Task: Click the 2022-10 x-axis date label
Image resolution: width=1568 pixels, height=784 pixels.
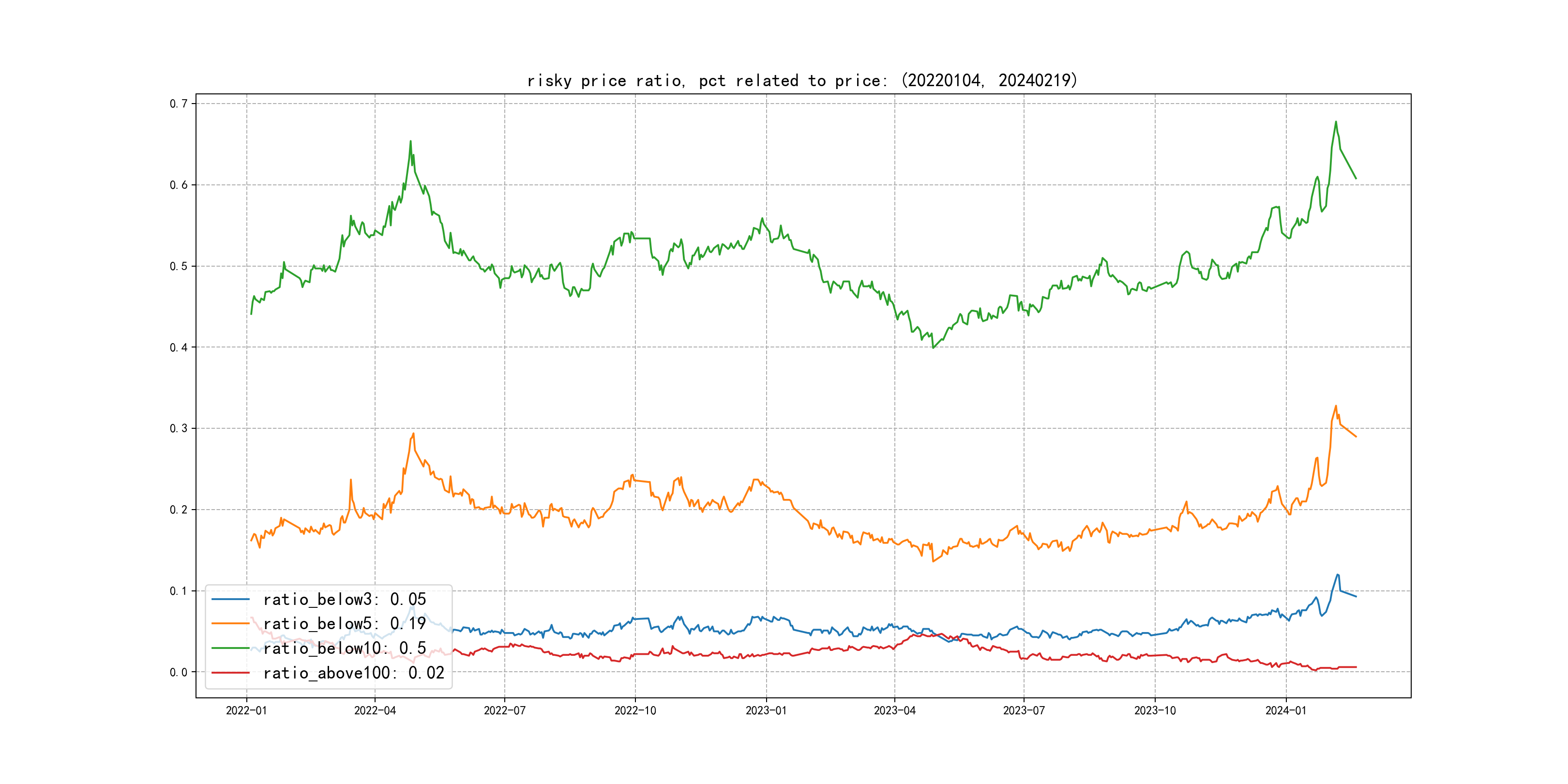Action: (635, 711)
